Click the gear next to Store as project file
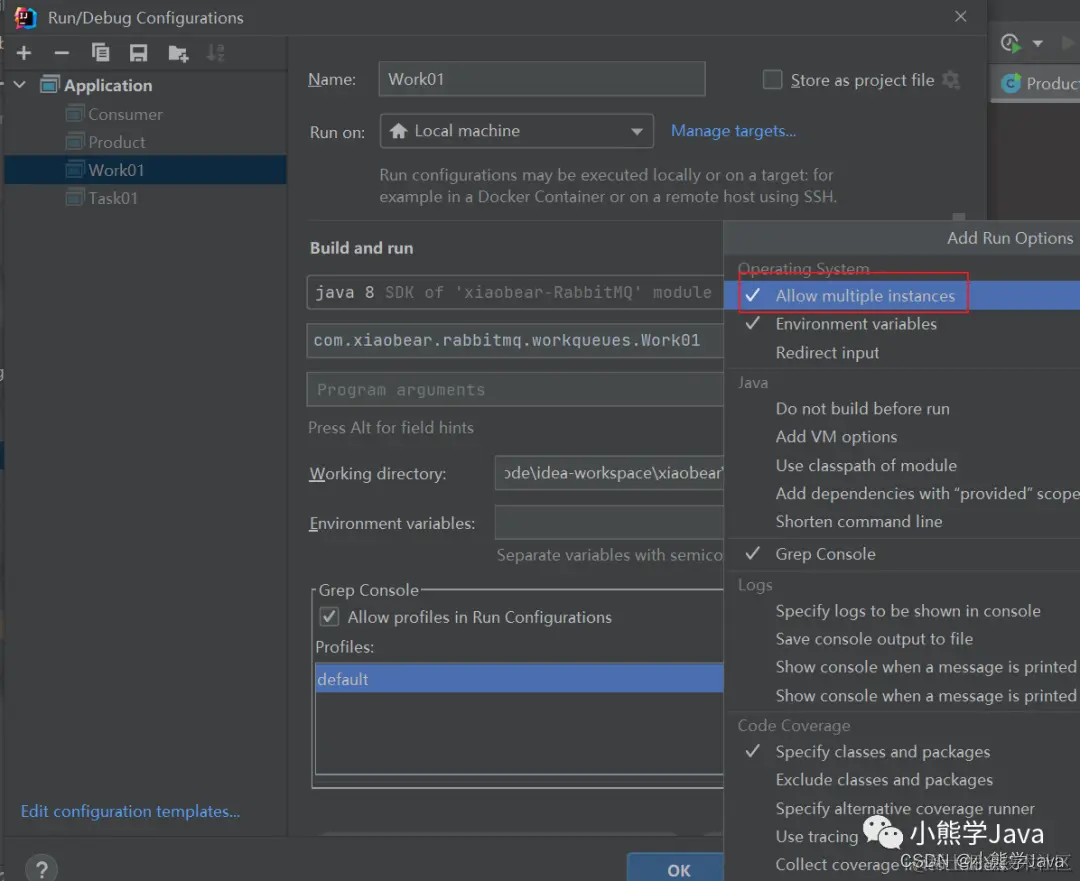The width and height of the screenshot is (1080, 881). tap(951, 80)
